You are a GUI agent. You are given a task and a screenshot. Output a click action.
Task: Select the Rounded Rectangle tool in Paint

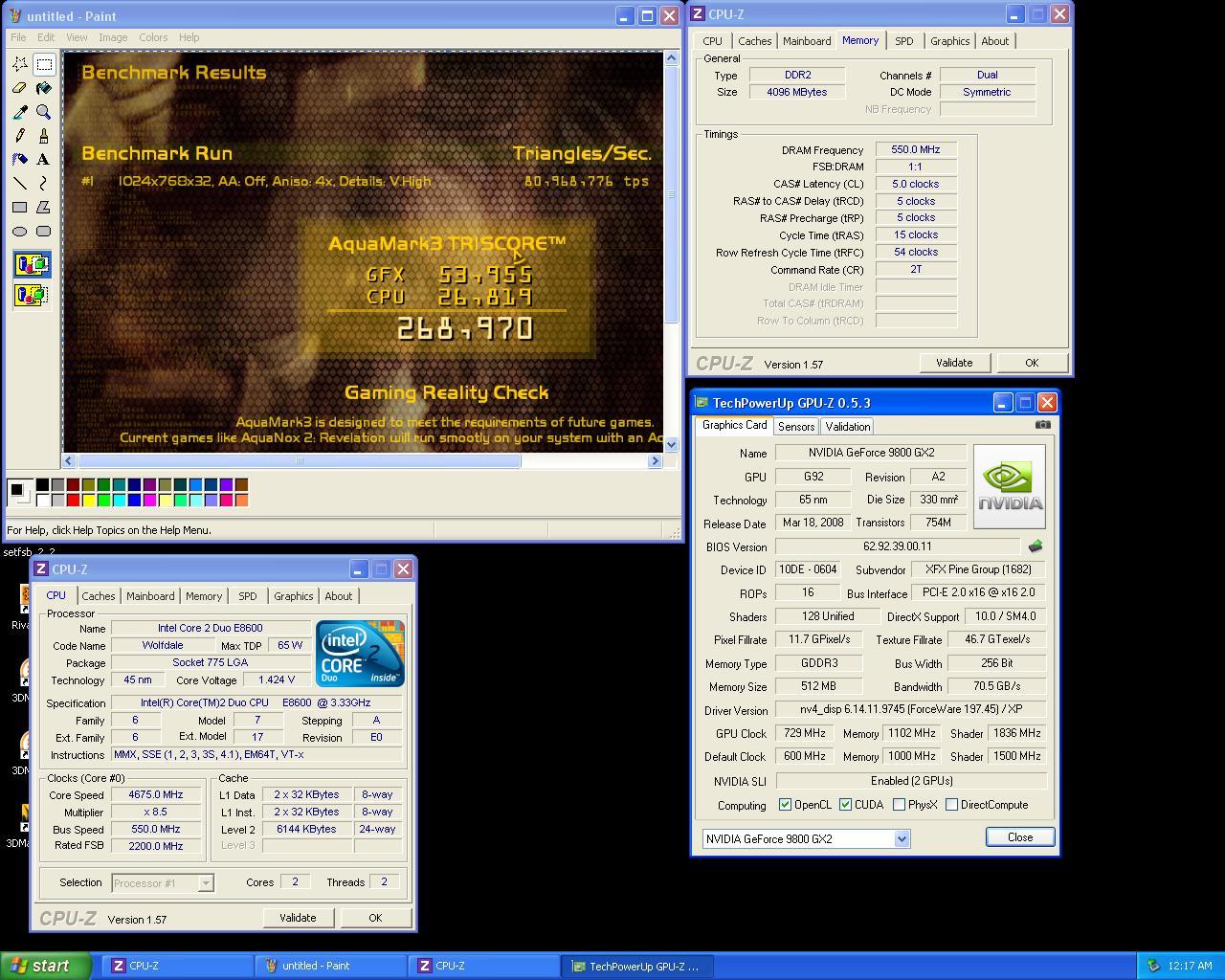[44, 231]
